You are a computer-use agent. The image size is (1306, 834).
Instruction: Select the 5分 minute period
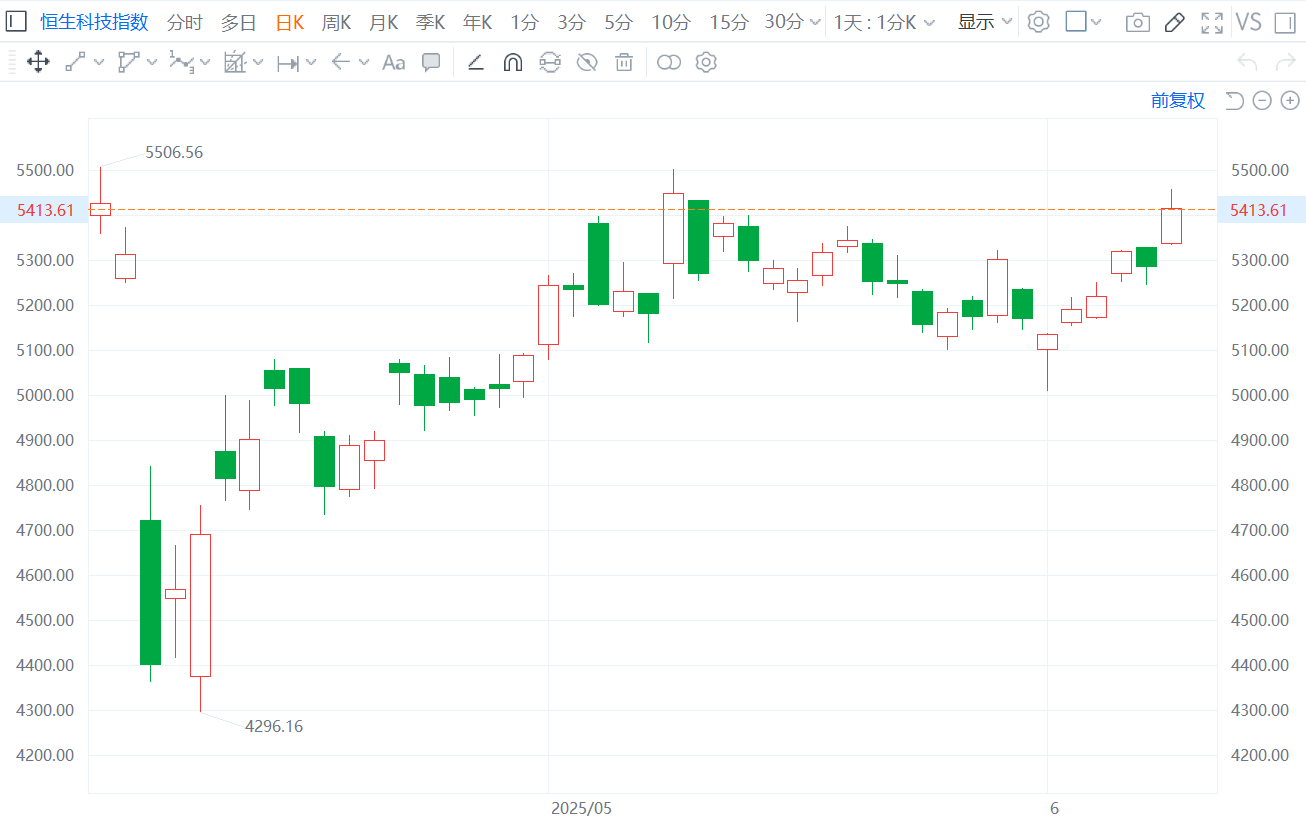(x=618, y=22)
